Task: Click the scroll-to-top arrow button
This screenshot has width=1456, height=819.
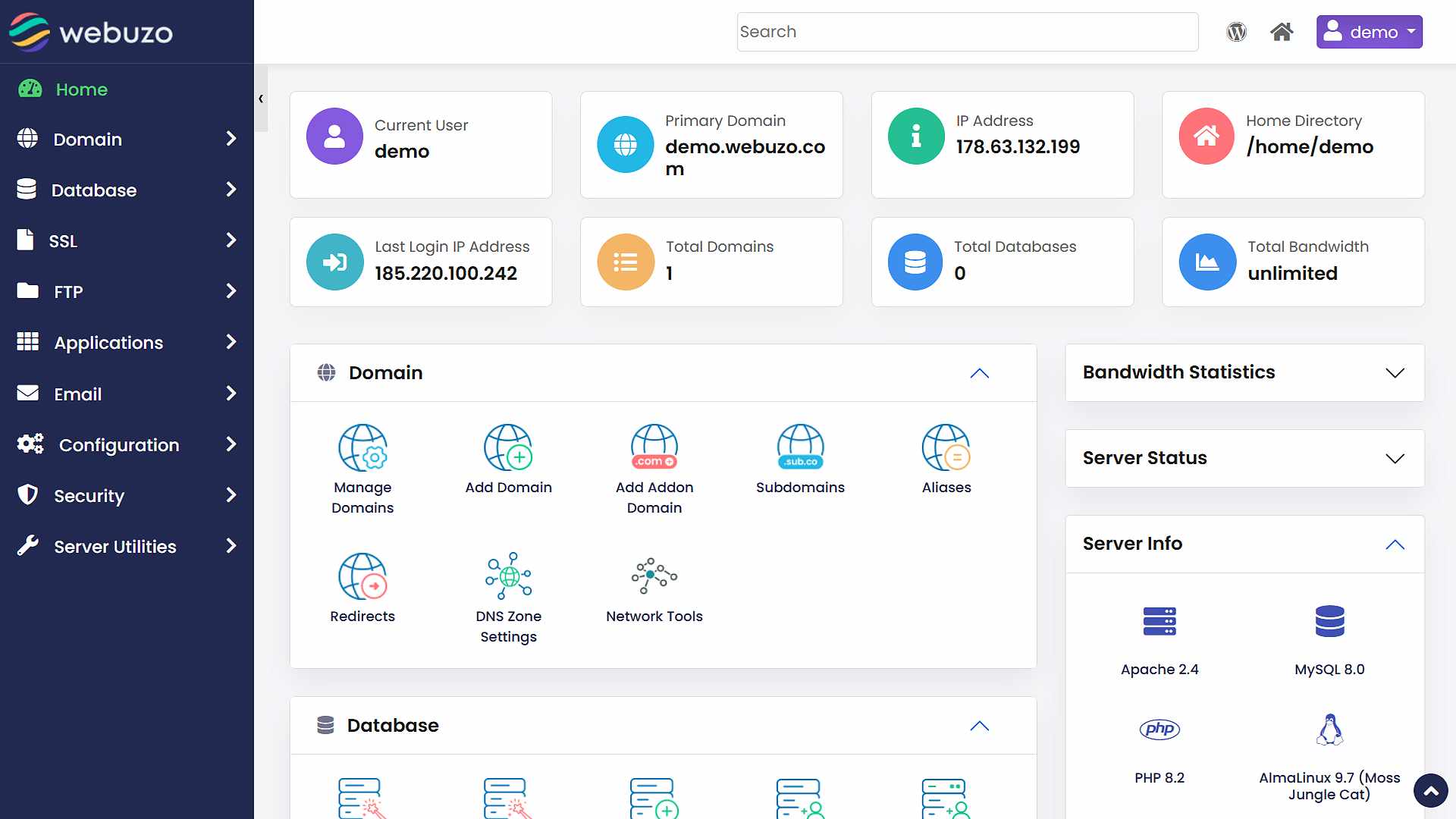Action: point(1431,791)
